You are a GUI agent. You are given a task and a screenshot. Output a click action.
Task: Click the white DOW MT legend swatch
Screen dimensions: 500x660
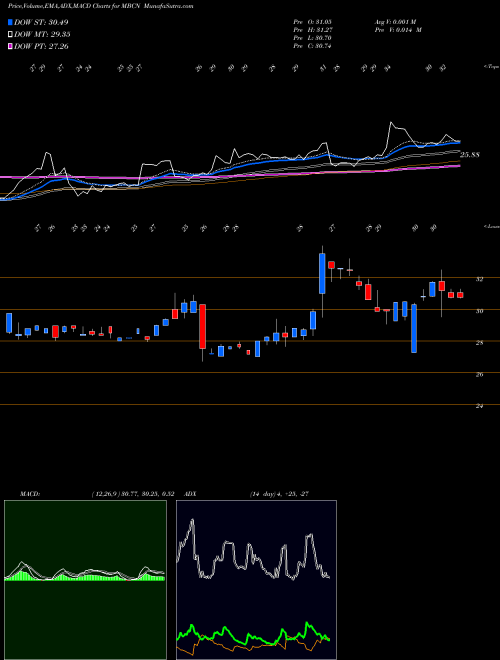pos(10,35)
